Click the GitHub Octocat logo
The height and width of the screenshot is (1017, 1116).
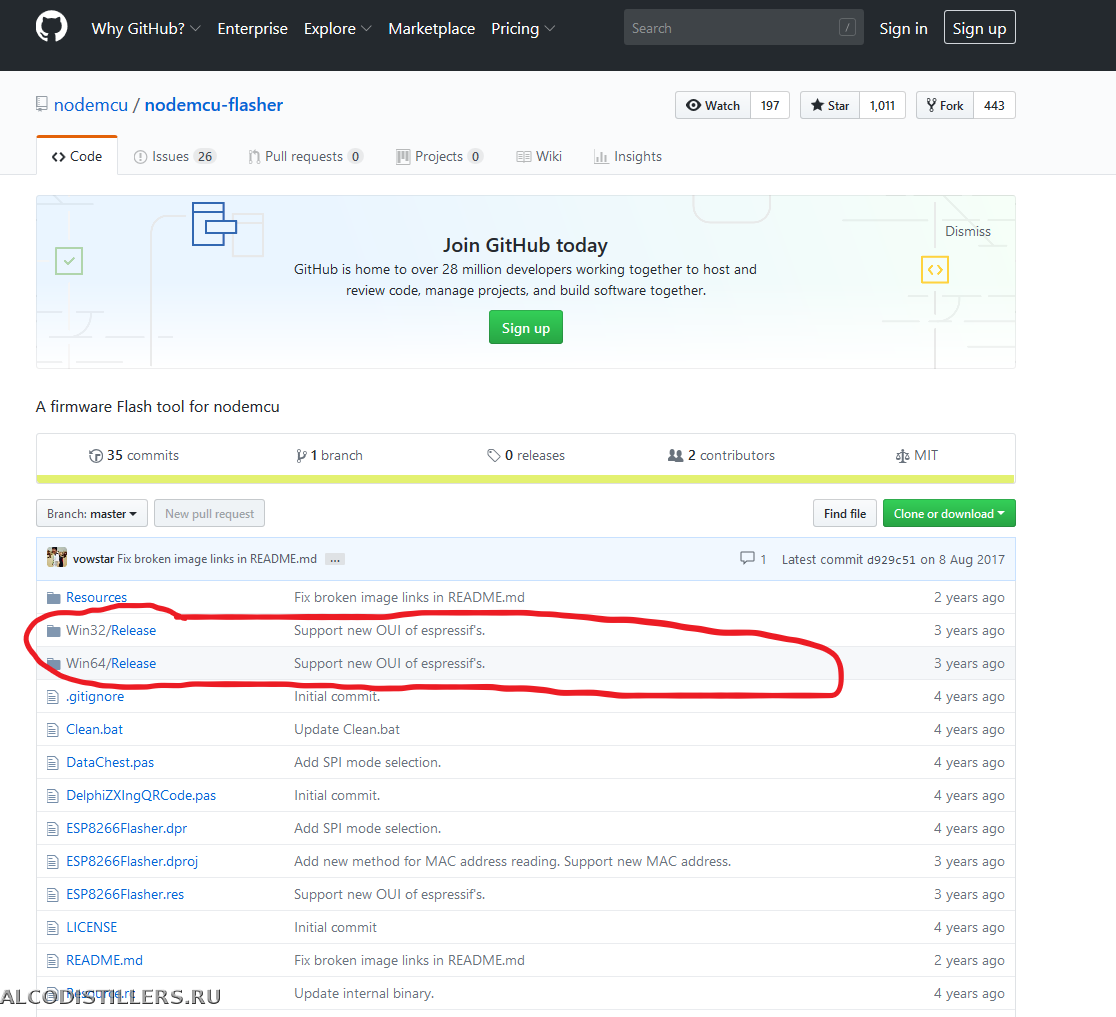click(51, 27)
